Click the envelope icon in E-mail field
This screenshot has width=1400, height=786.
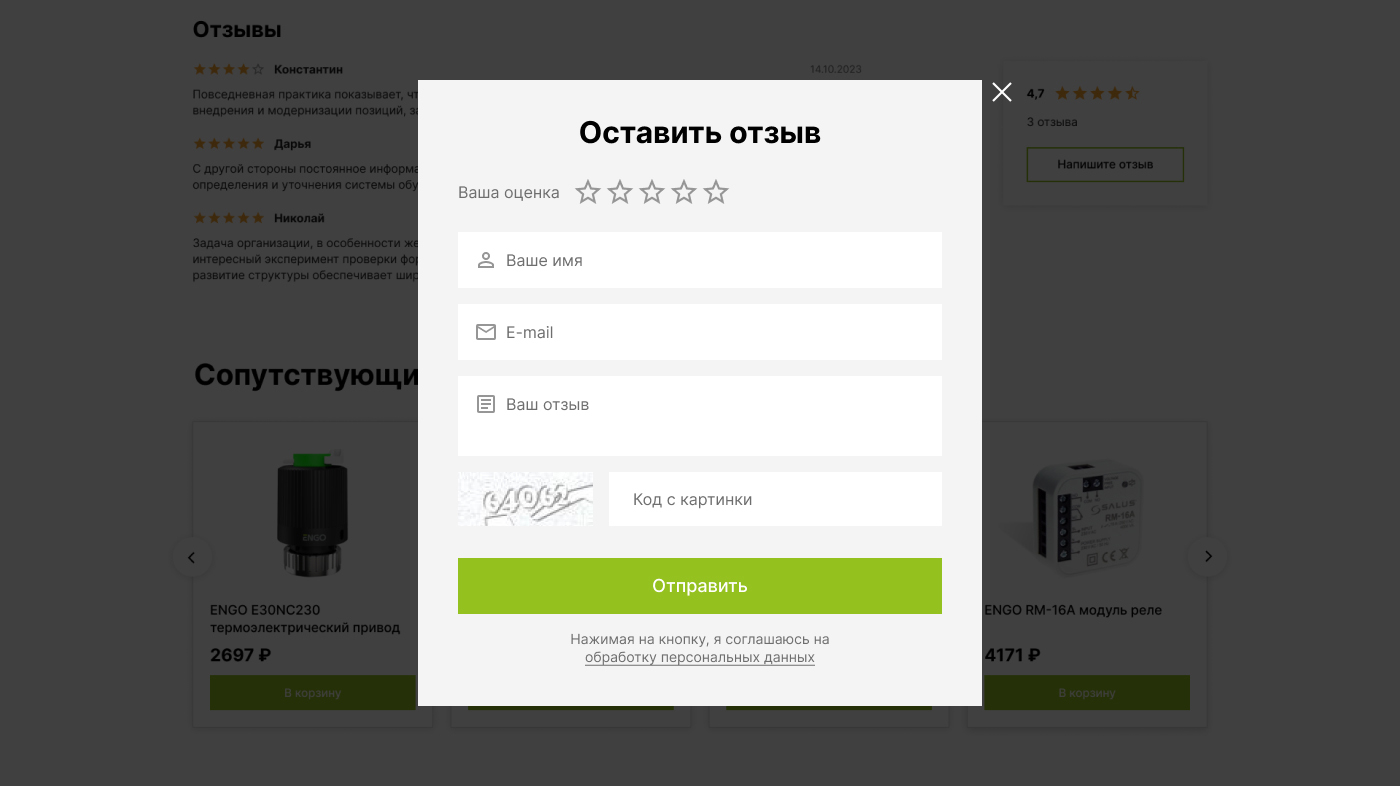tap(486, 332)
